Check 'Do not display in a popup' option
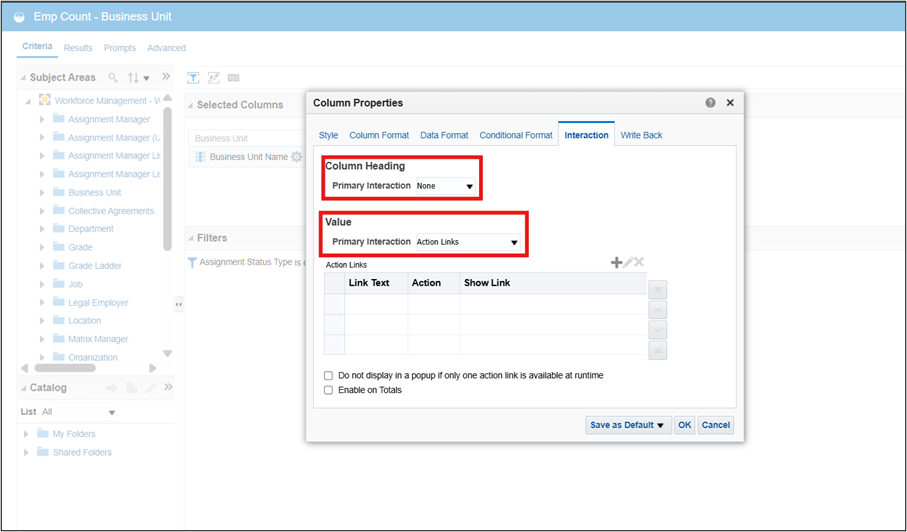Image resolution: width=907 pixels, height=532 pixels. [329, 375]
